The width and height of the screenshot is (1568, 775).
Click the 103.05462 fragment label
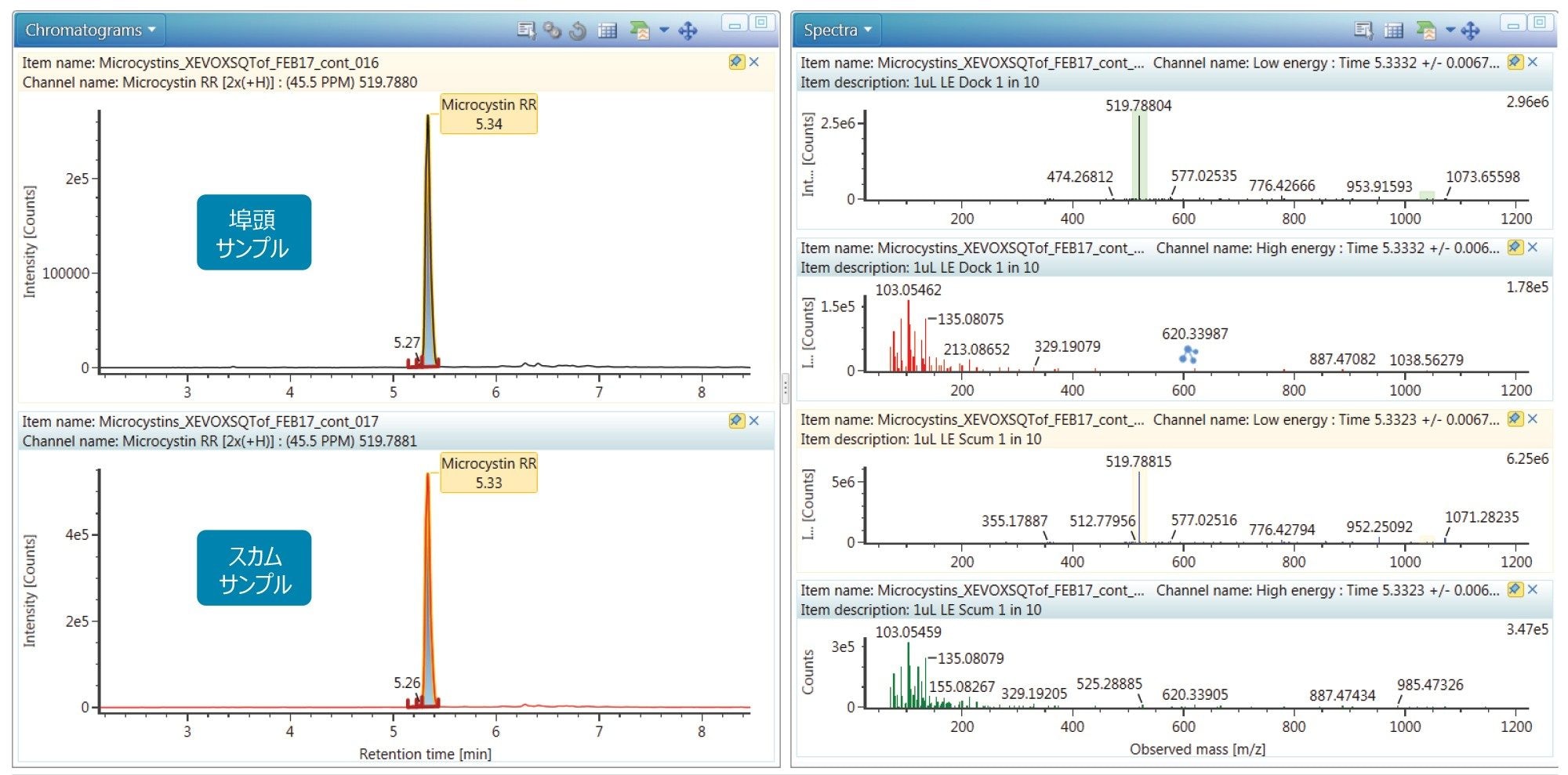(908, 290)
